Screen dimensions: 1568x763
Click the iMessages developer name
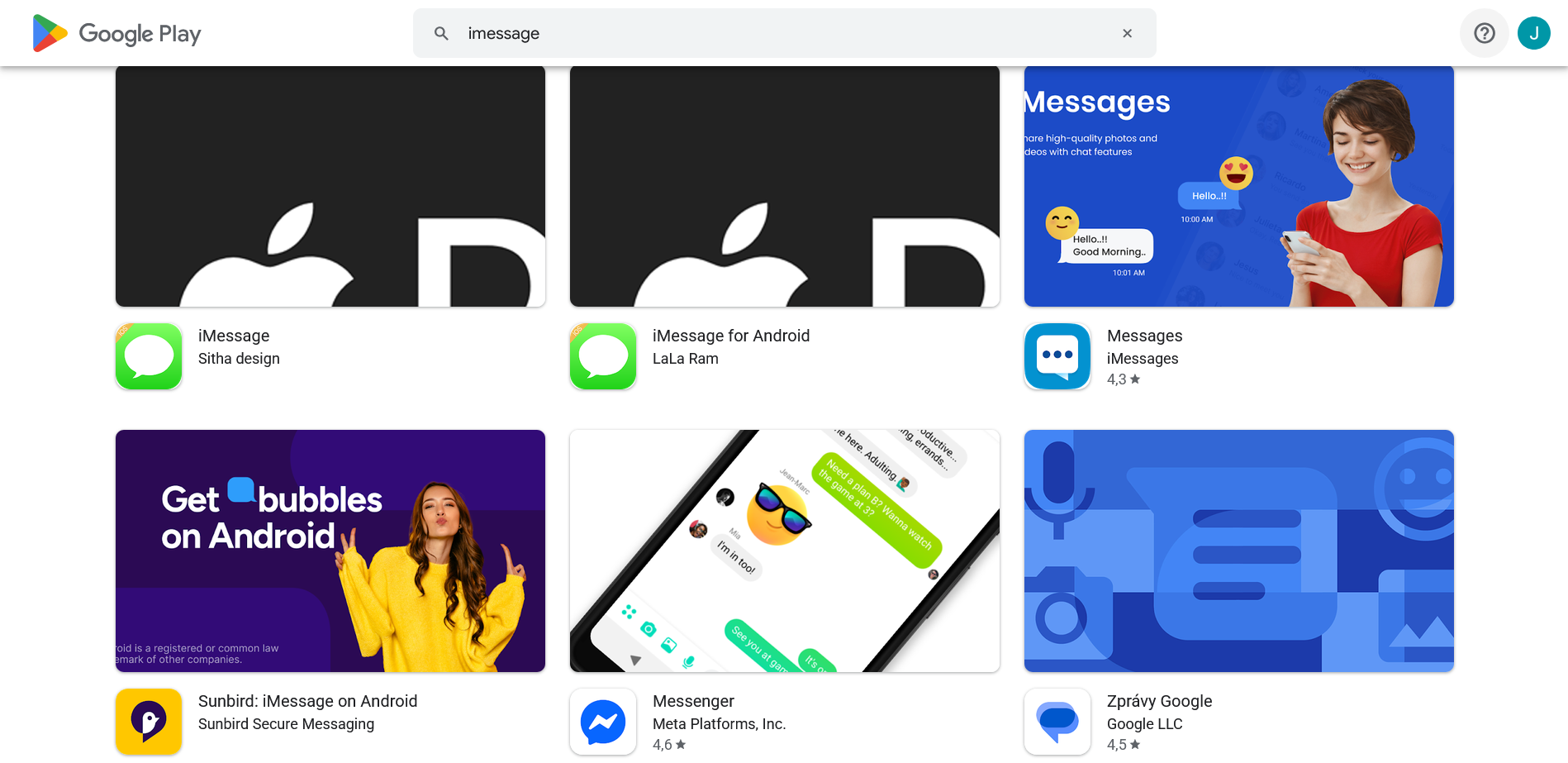[1143, 359]
